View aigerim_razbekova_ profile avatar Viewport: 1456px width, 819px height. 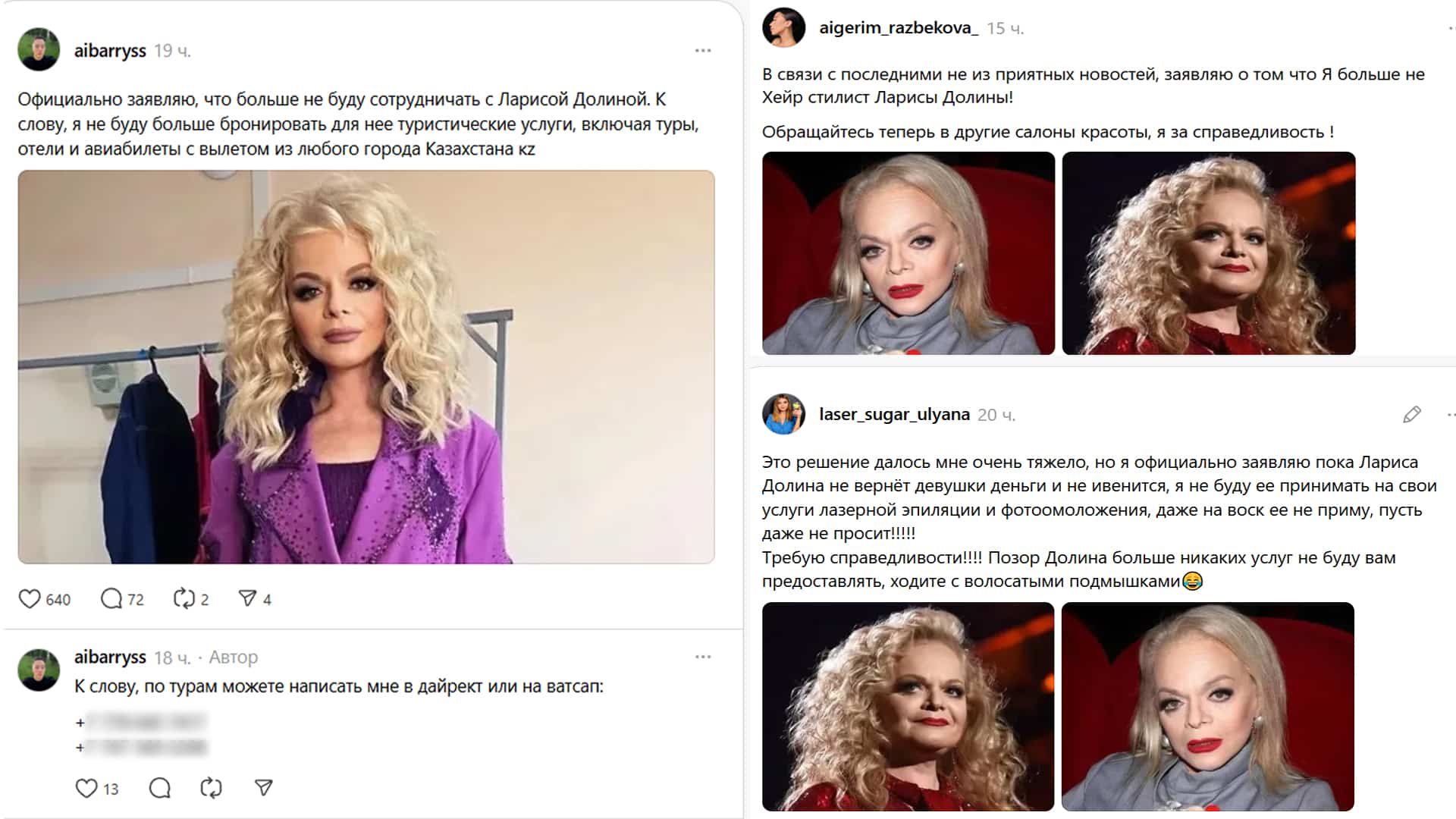783,27
